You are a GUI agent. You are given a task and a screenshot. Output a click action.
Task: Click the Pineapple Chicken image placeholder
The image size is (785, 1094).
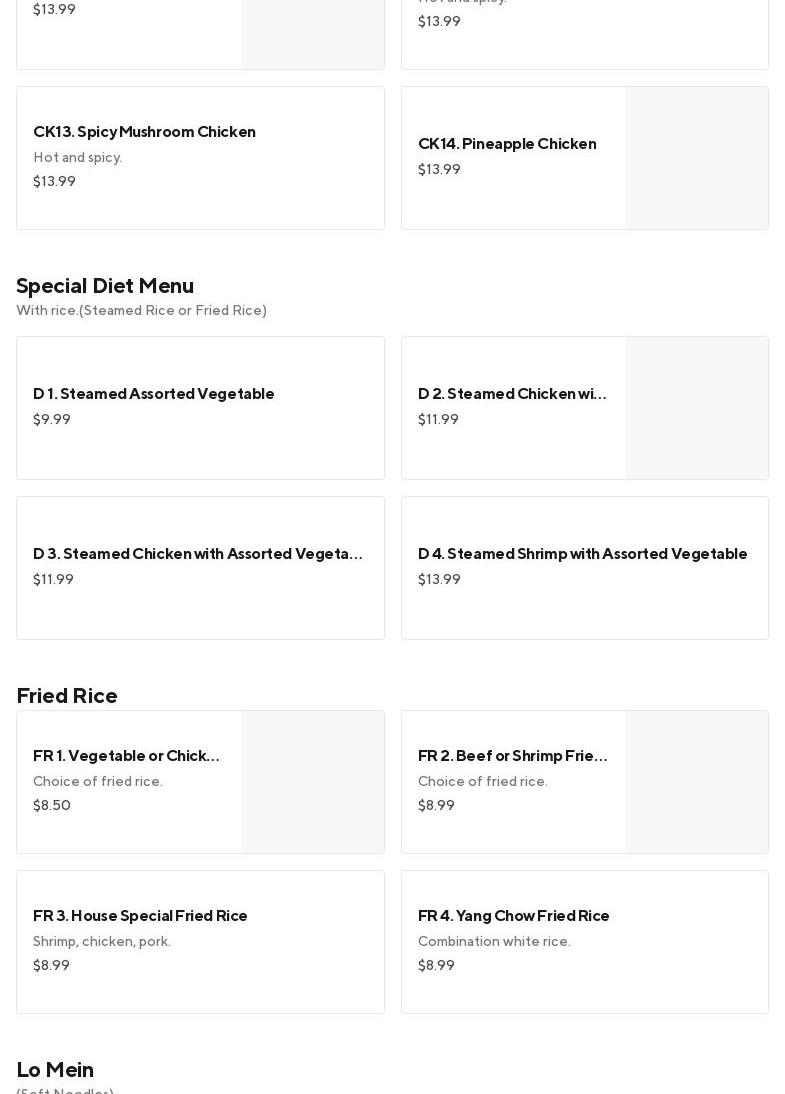click(696, 158)
